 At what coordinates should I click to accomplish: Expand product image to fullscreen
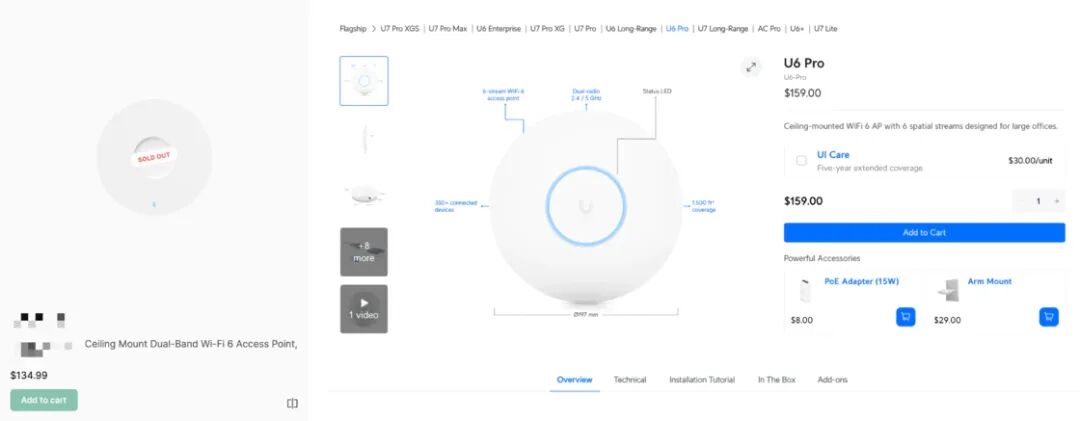pyautogui.click(x=750, y=67)
